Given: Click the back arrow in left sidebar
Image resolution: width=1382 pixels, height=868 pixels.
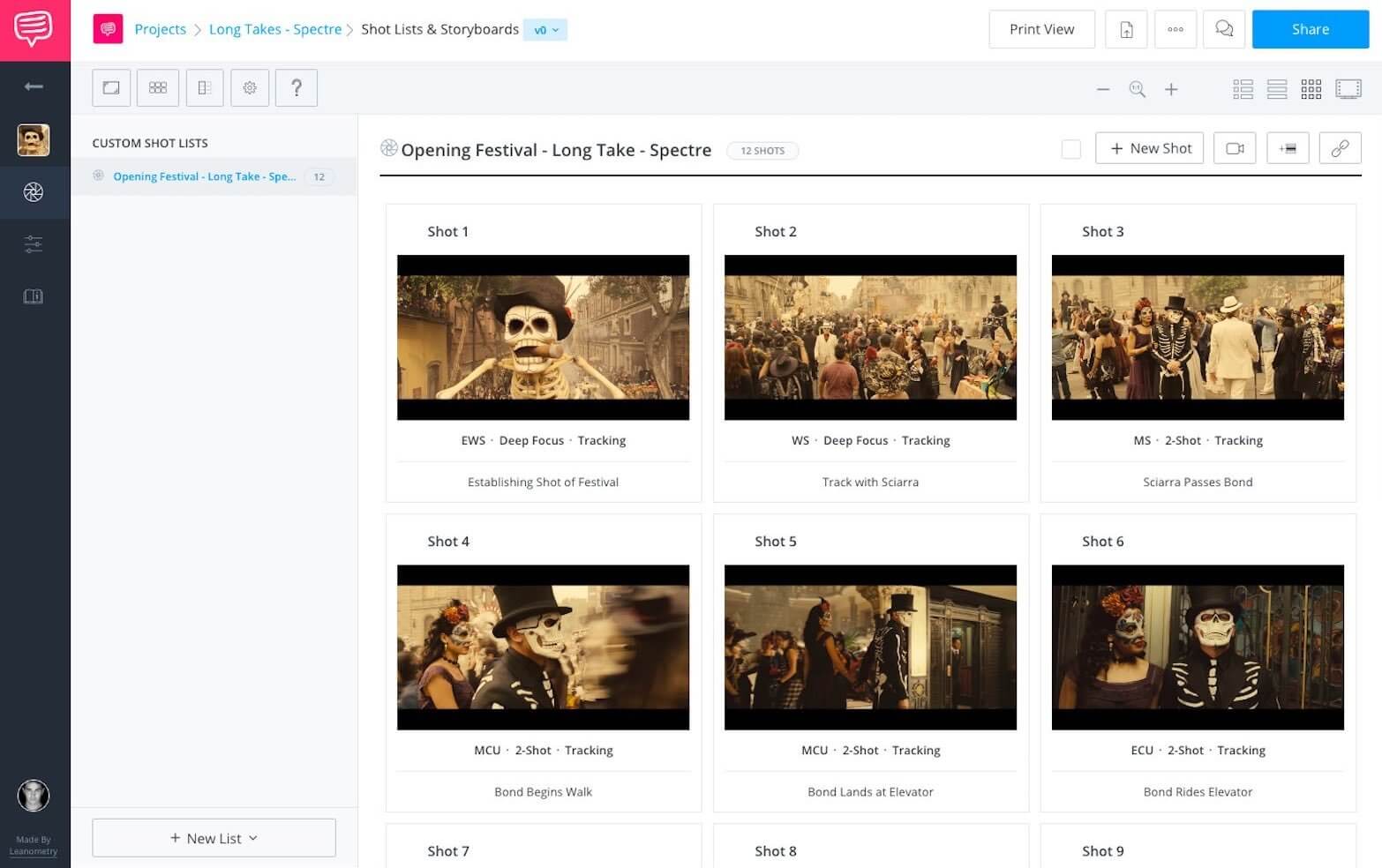Looking at the screenshot, I should tap(34, 86).
